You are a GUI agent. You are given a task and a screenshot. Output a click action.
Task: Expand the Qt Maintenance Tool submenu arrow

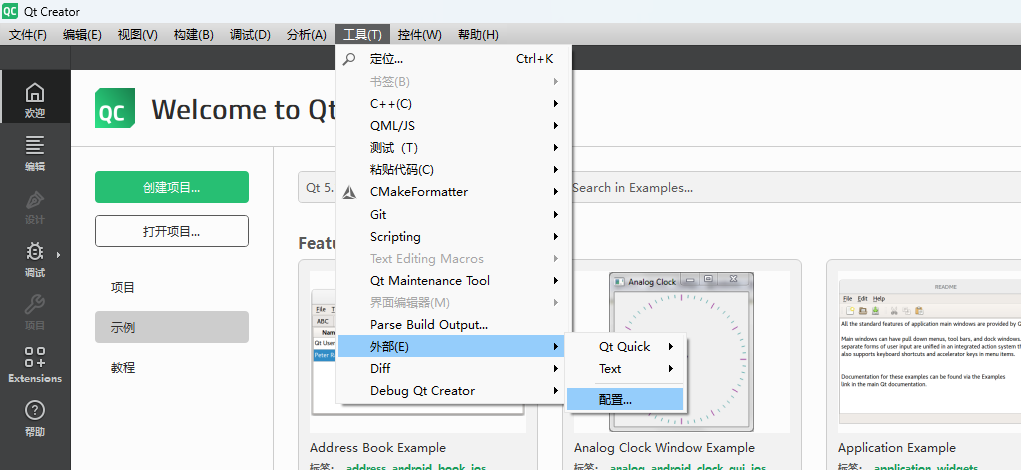pyautogui.click(x=556, y=281)
